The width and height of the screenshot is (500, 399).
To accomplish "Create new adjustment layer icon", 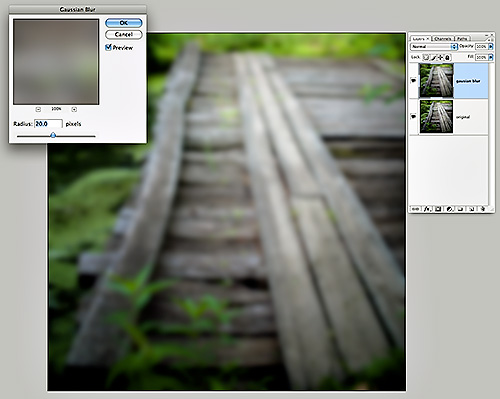I will point(450,209).
